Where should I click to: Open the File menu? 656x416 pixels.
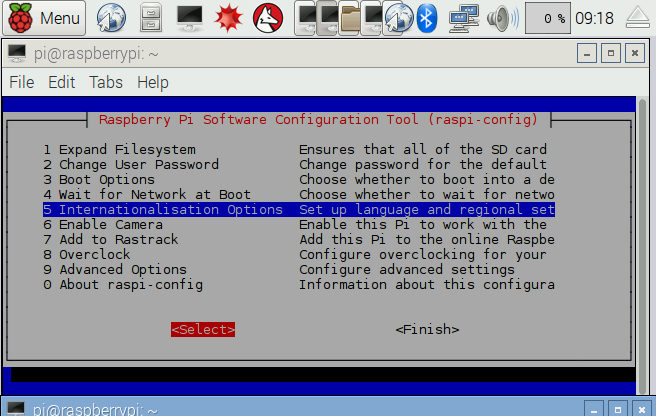[22, 82]
